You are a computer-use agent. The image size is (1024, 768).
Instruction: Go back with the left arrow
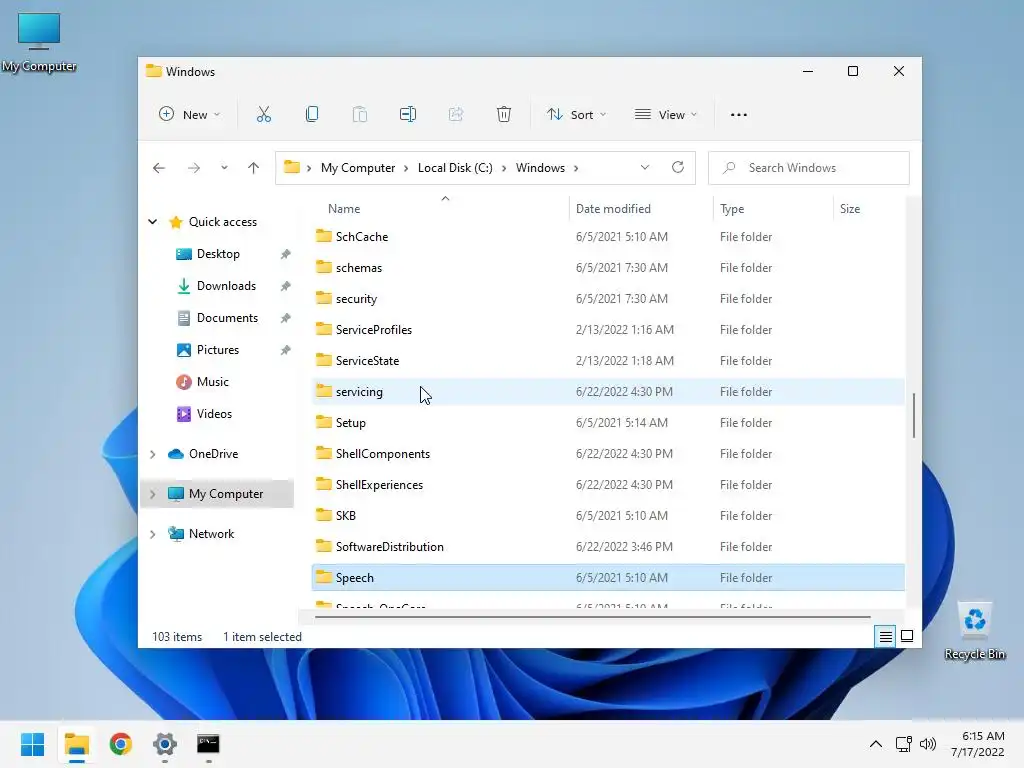tap(159, 168)
